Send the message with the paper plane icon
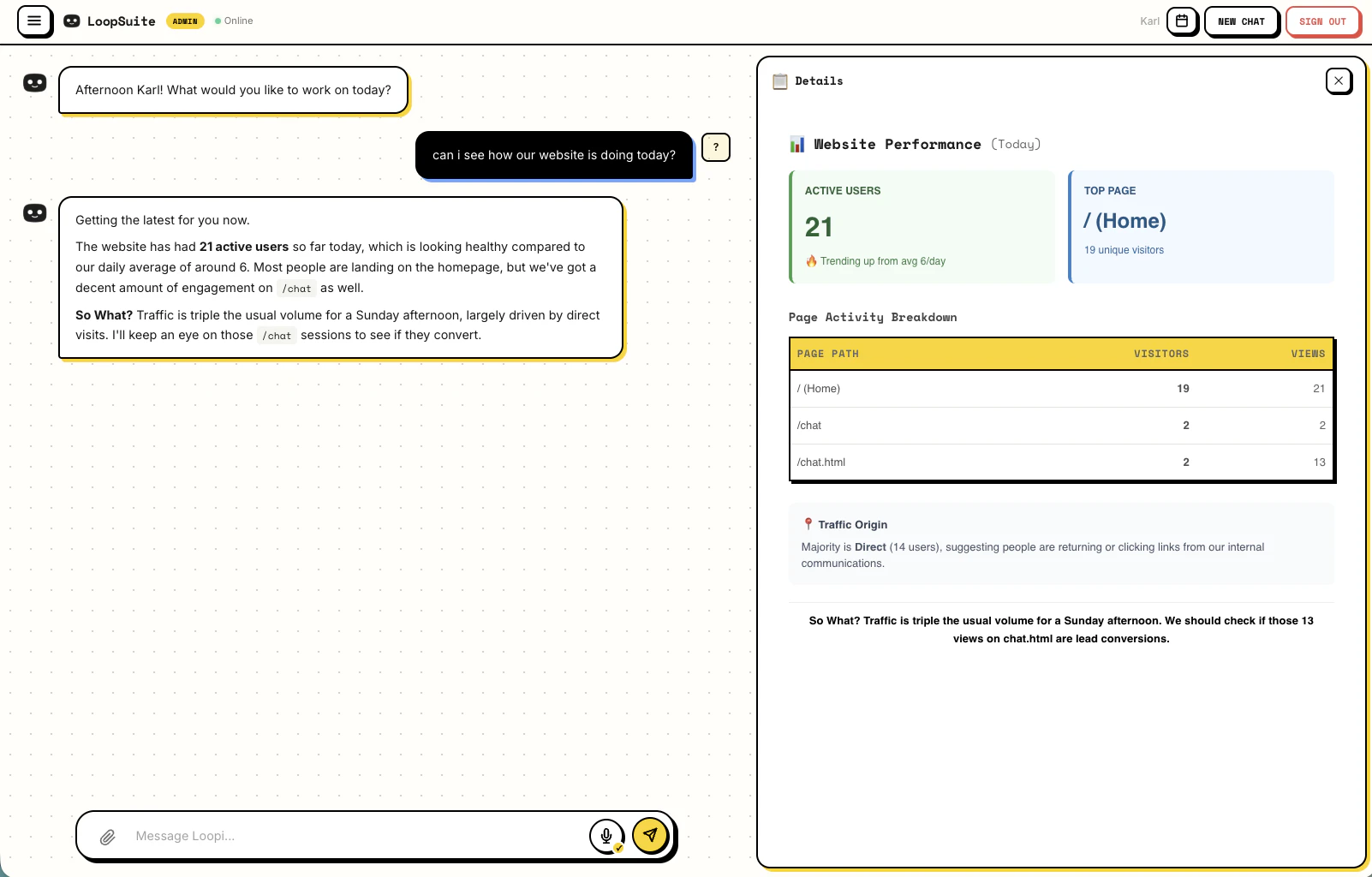Screen dimensions: 1372x877 click(x=649, y=835)
